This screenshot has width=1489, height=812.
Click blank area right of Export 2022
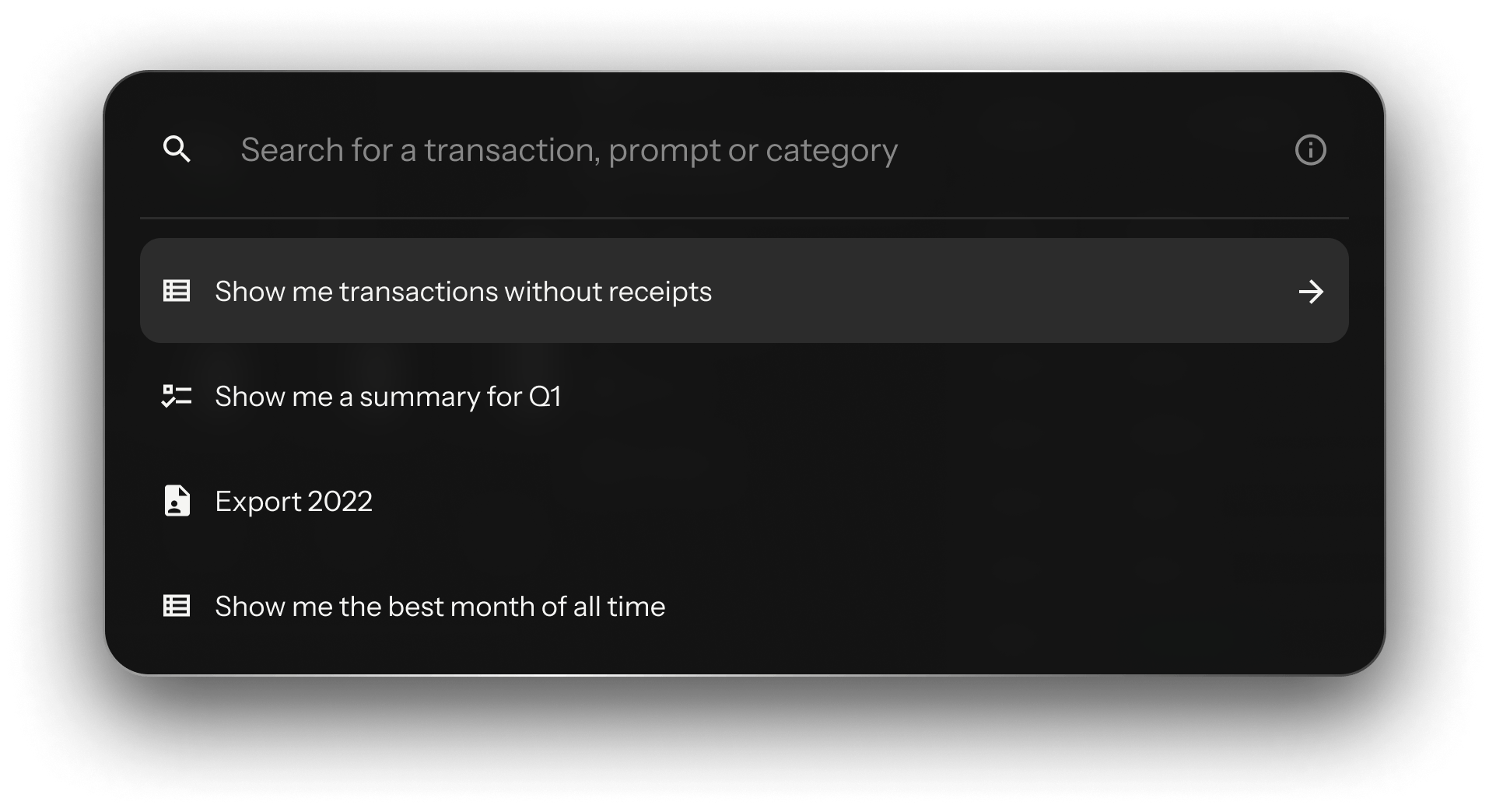tap(856, 502)
